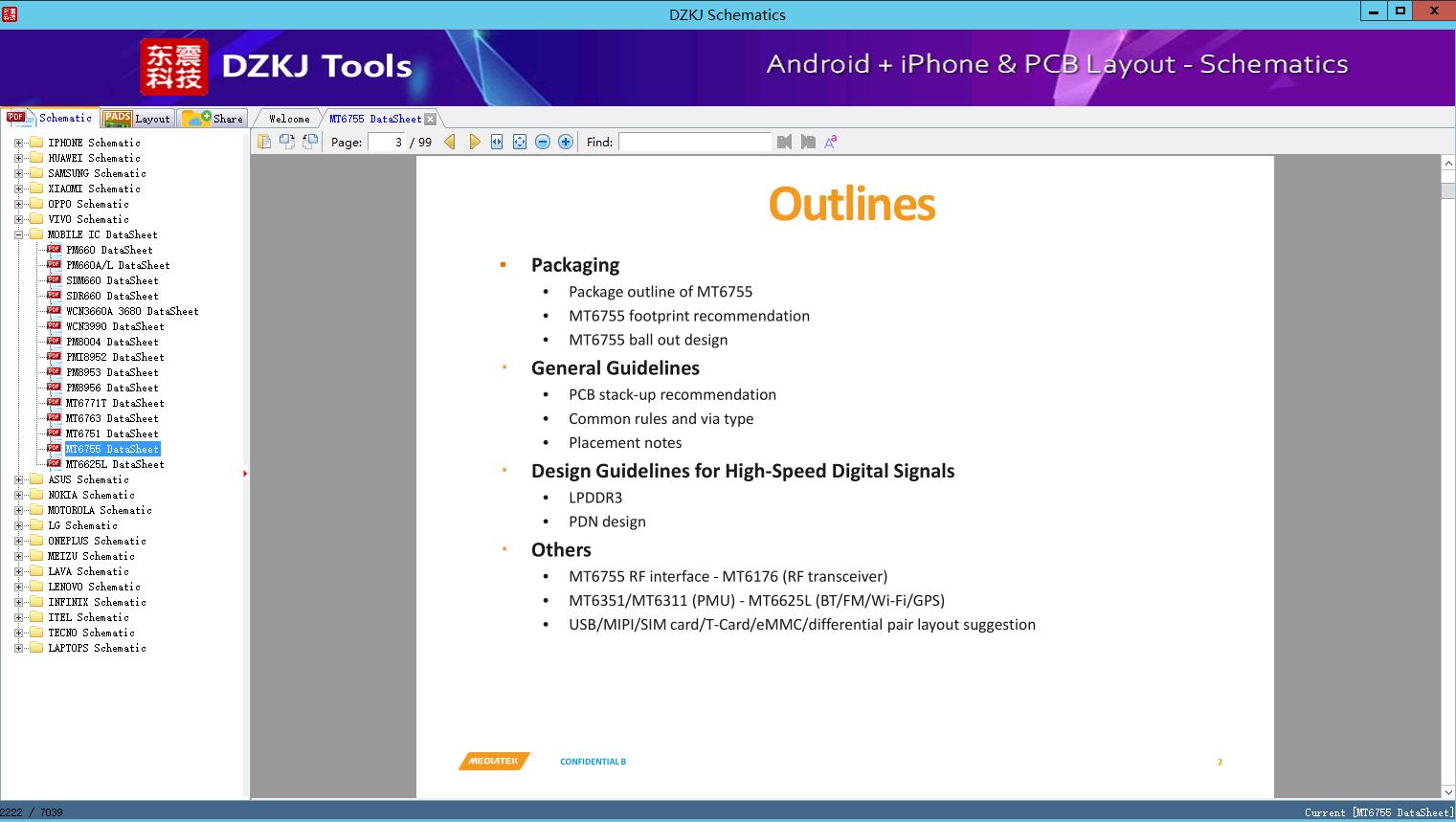
Task: Zoom out with the minus icon
Action: (543, 142)
